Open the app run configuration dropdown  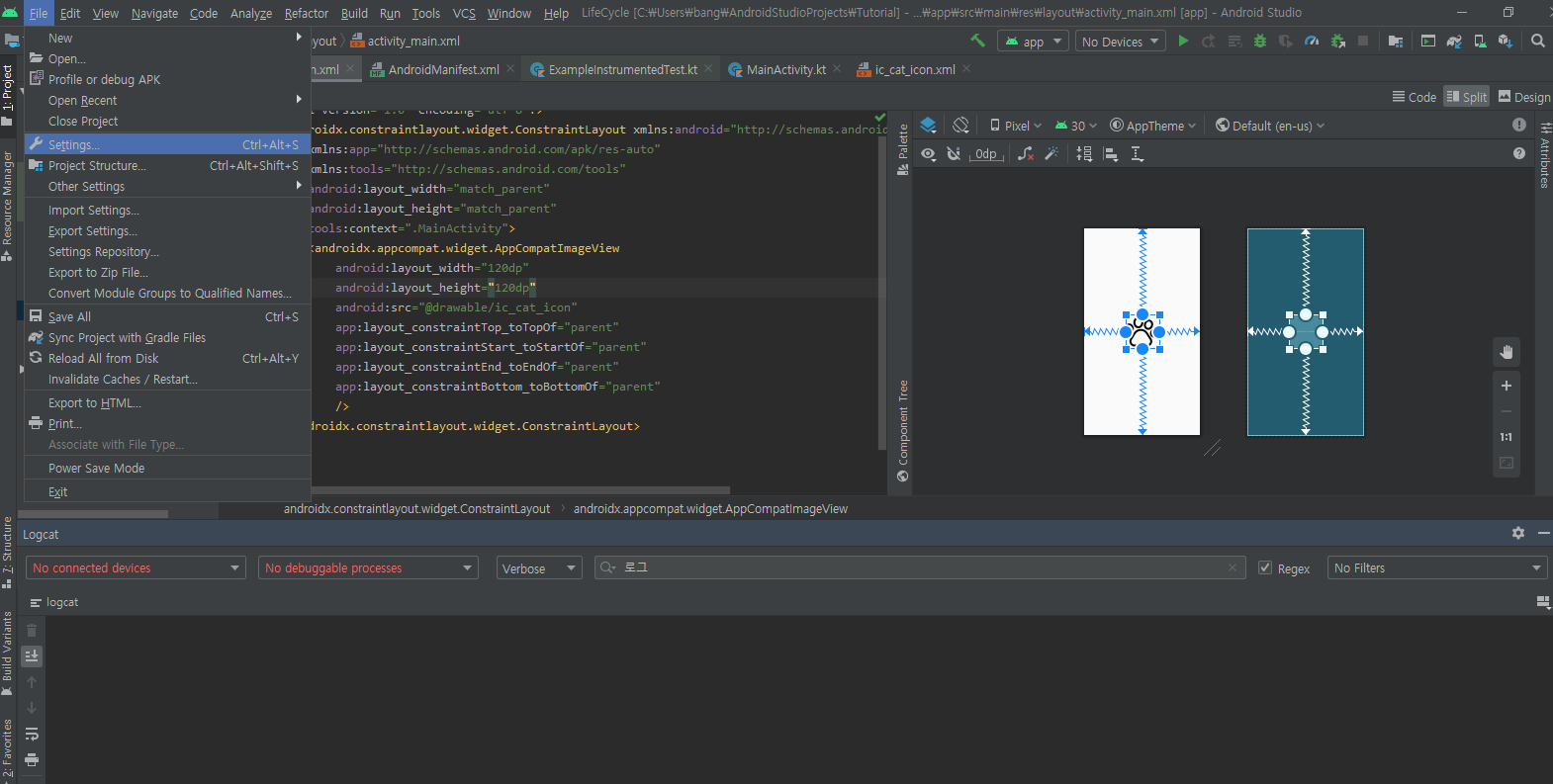(x=1033, y=42)
